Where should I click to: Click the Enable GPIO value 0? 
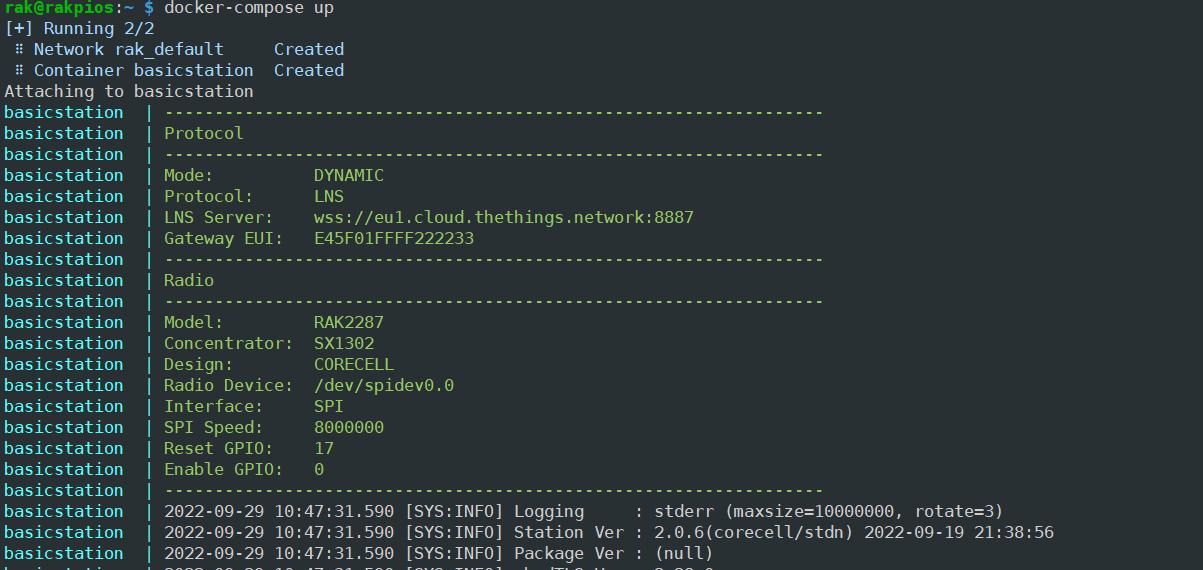click(319, 469)
